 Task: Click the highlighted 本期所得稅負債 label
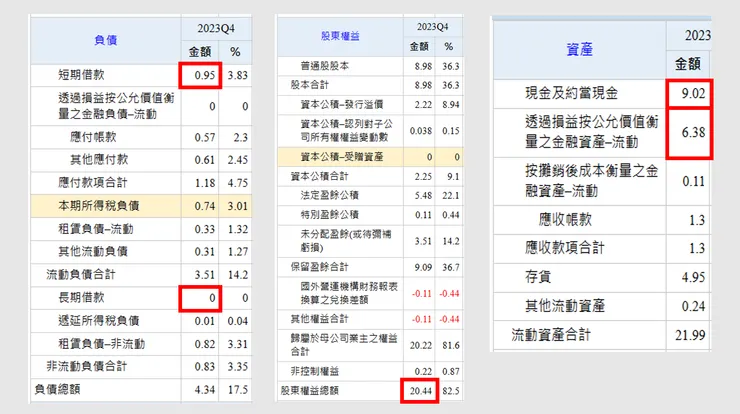pyautogui.click(x=99, y=206)
